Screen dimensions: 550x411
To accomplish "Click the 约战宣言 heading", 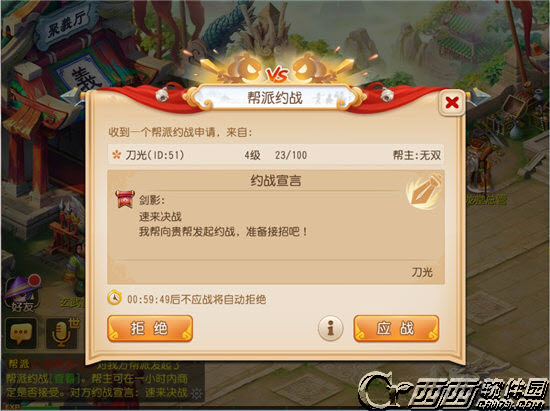I will click(x=276, y=181).
